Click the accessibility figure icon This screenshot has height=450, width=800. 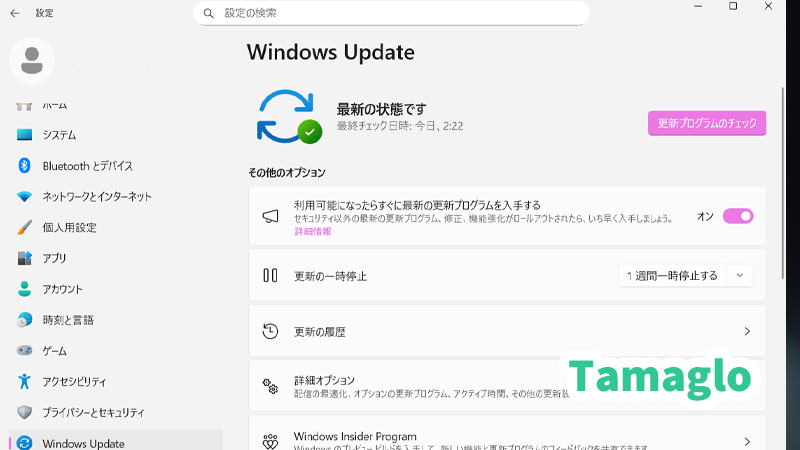[x=24, y=381]
